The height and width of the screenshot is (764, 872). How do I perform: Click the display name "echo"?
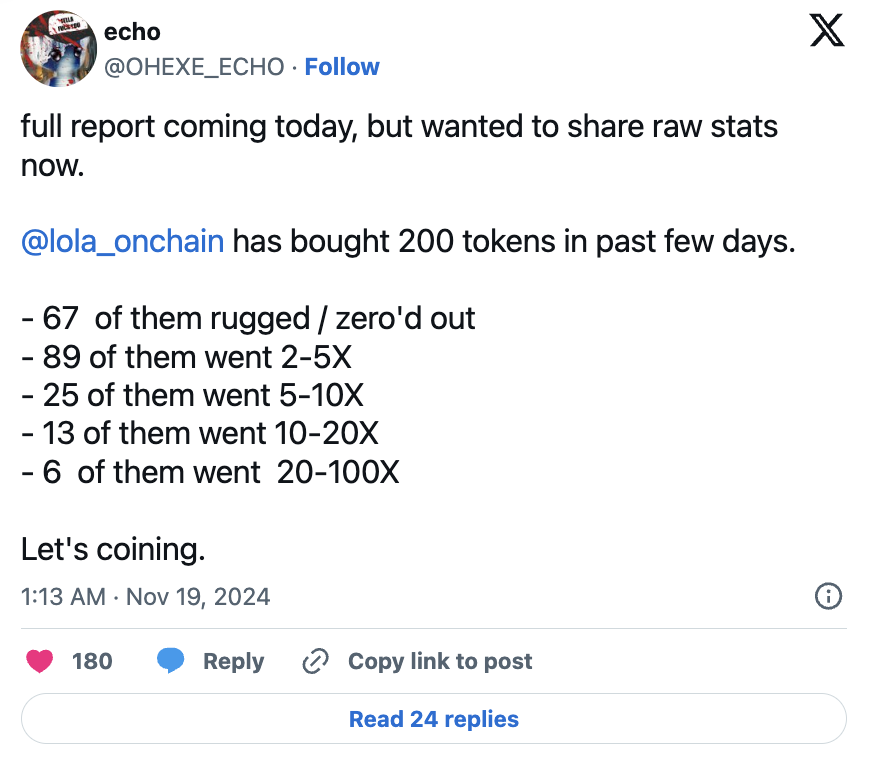[132, 32]
